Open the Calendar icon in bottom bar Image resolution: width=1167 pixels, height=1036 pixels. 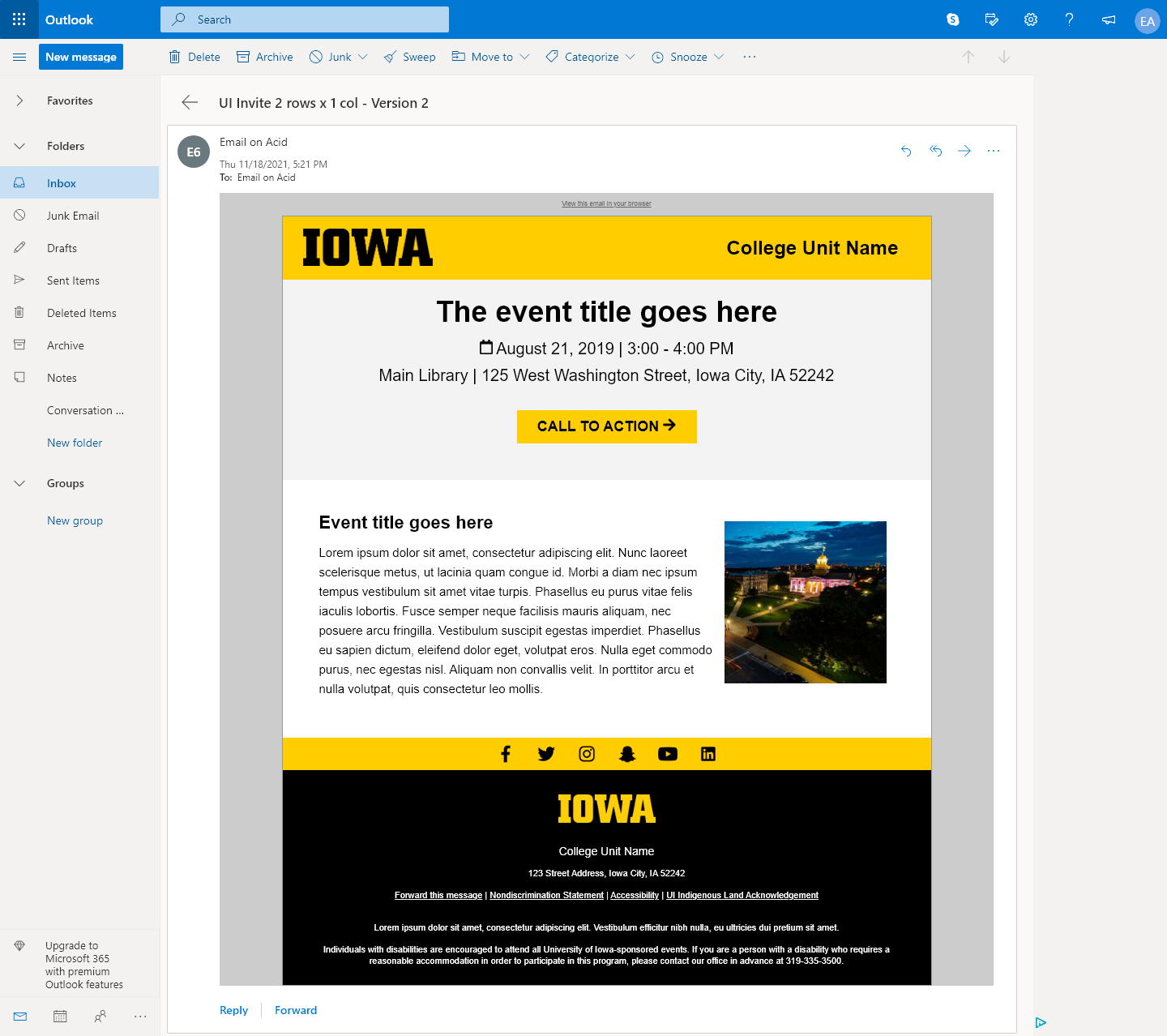[60, 1016]
